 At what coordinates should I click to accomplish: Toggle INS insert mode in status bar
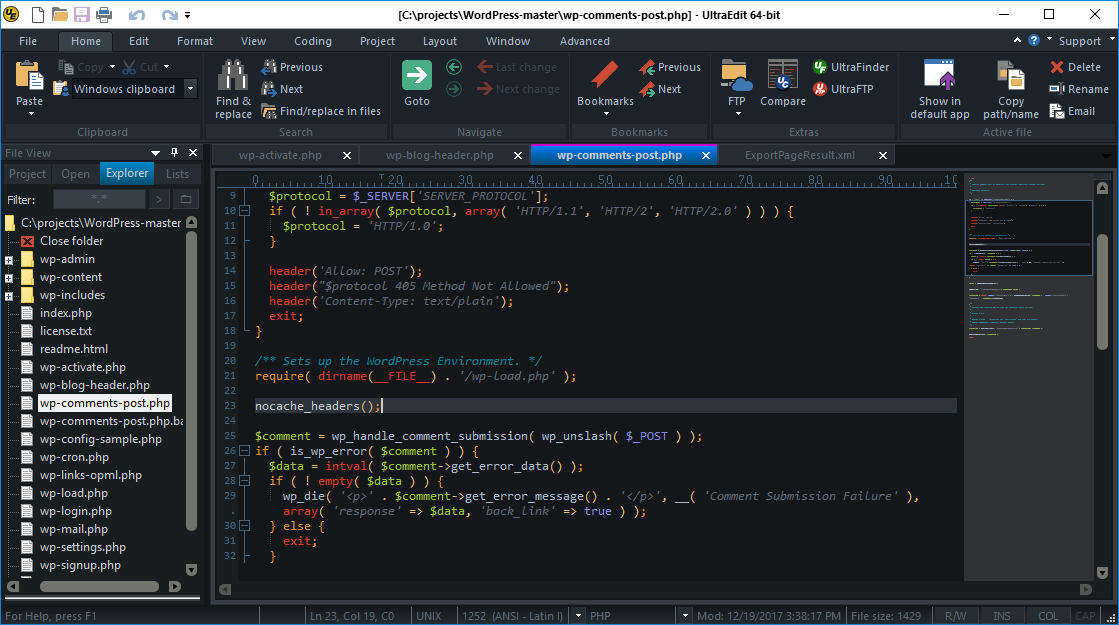coord(1002,616)
